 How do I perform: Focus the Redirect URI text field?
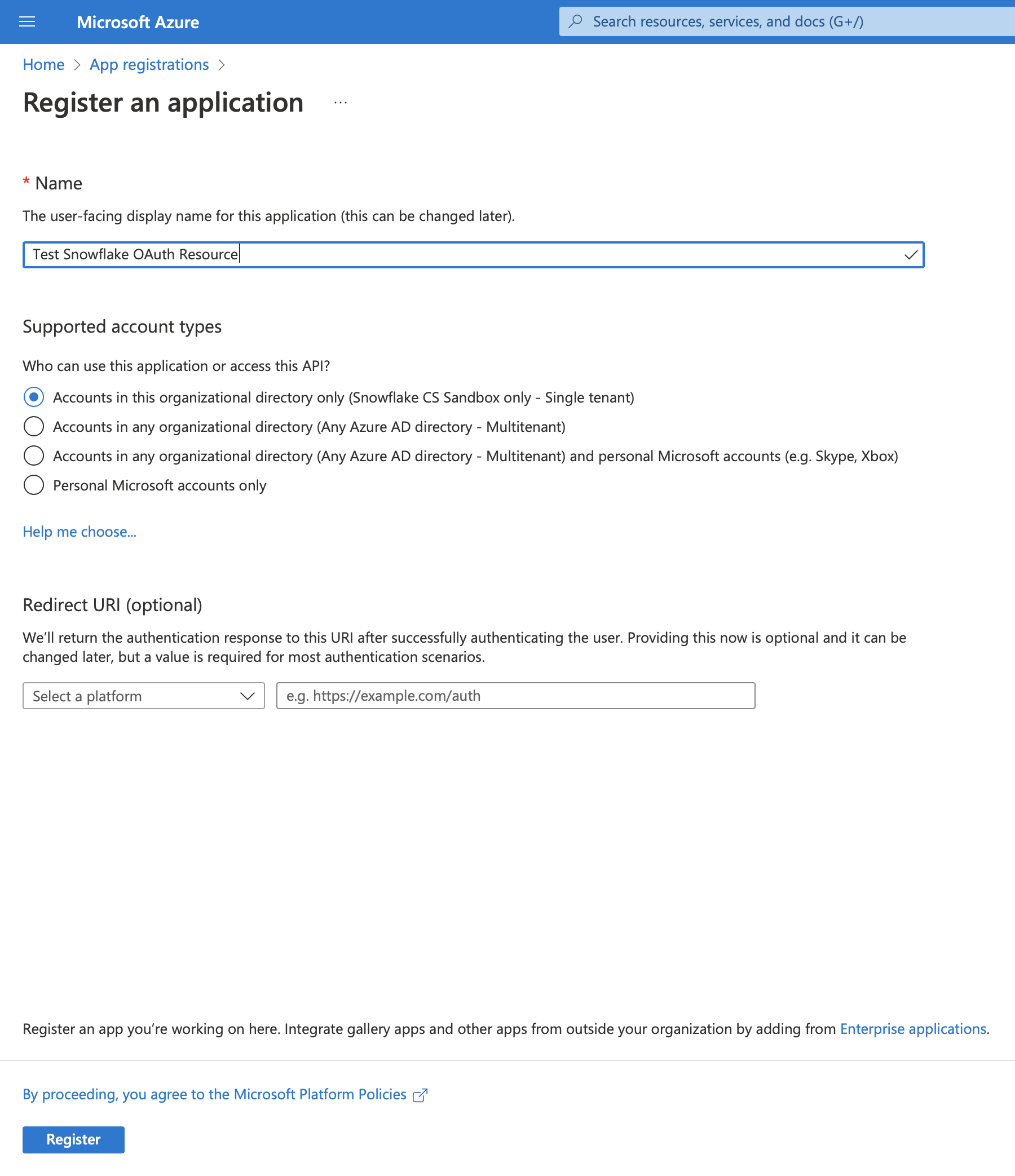pyautogui.click(x=515, y=696)
